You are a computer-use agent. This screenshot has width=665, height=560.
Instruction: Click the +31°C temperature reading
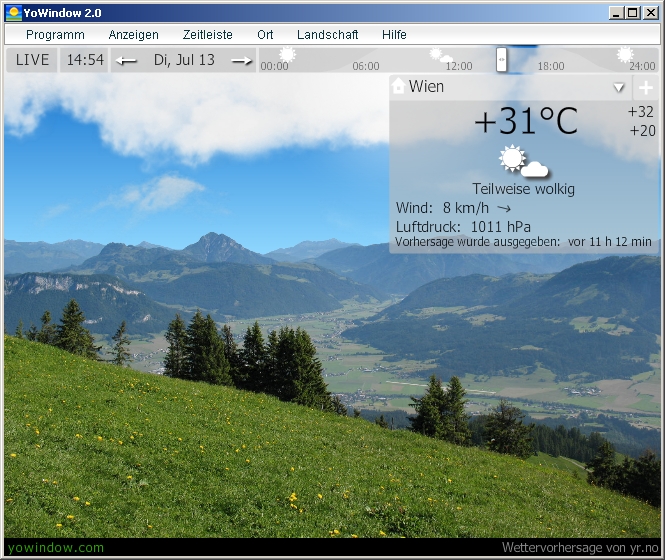tap(526, 121)
